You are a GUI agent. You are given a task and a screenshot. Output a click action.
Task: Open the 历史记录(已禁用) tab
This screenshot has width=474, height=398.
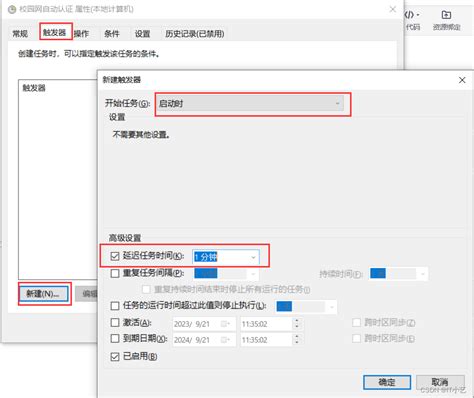coord(195,34)
